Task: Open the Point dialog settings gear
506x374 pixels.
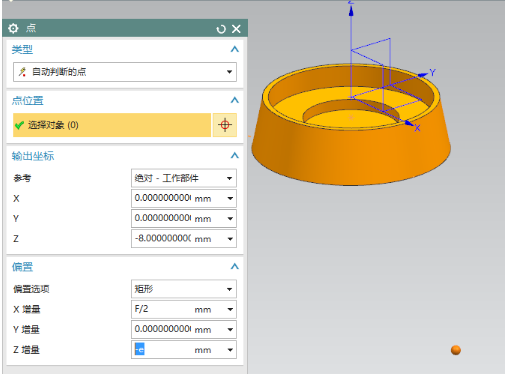Action: pyautogui.click(x=13, y=28)
